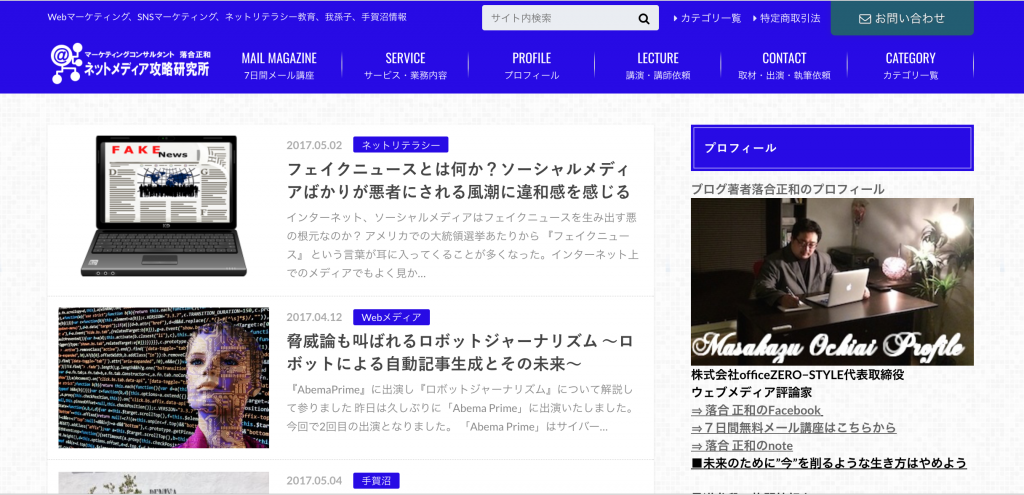Open the robot face code thumbnail
This screenshot has width=1024, height=495.
click(164, 378)
